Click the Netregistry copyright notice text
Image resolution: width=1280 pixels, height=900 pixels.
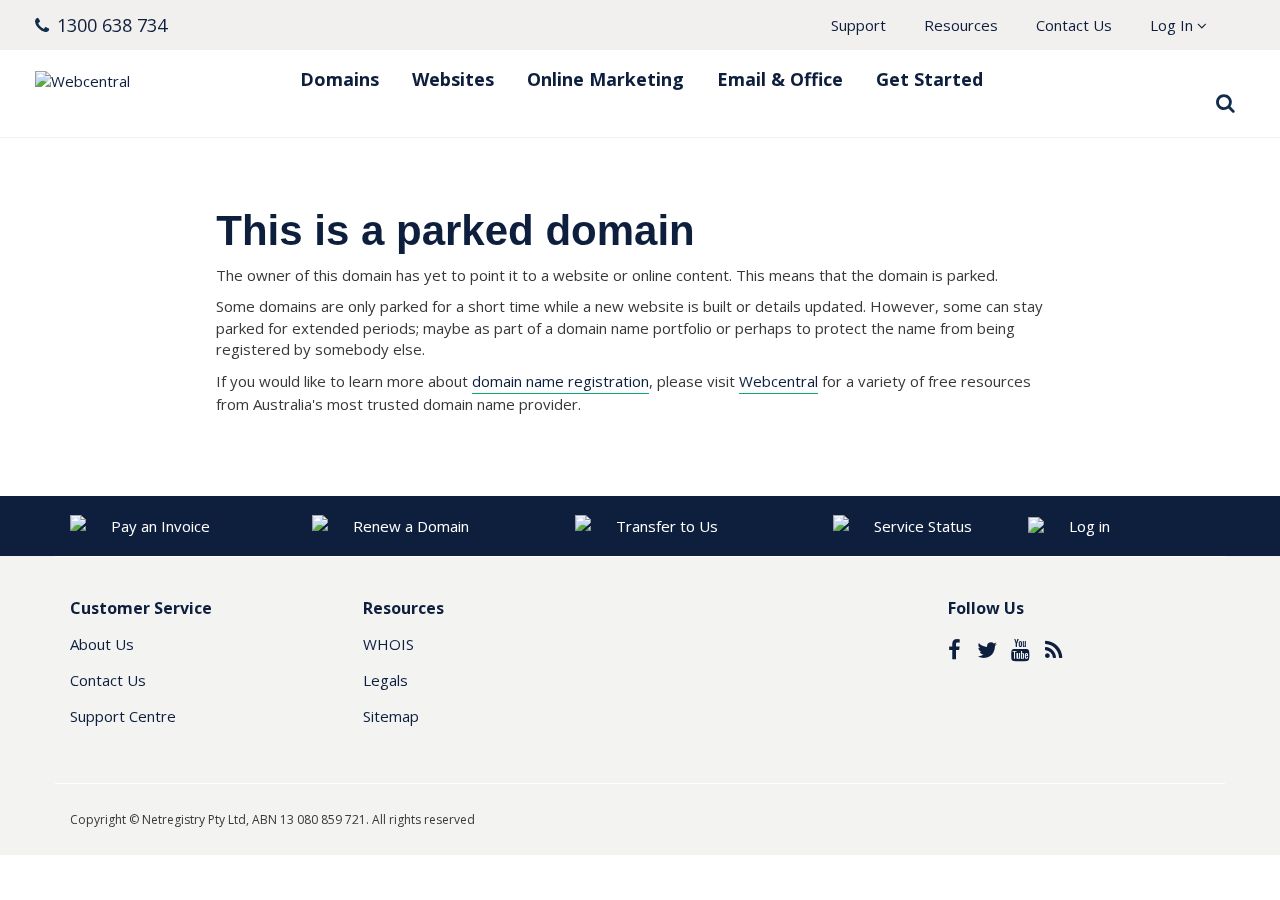pyautogui.click(x=272, y=819)
